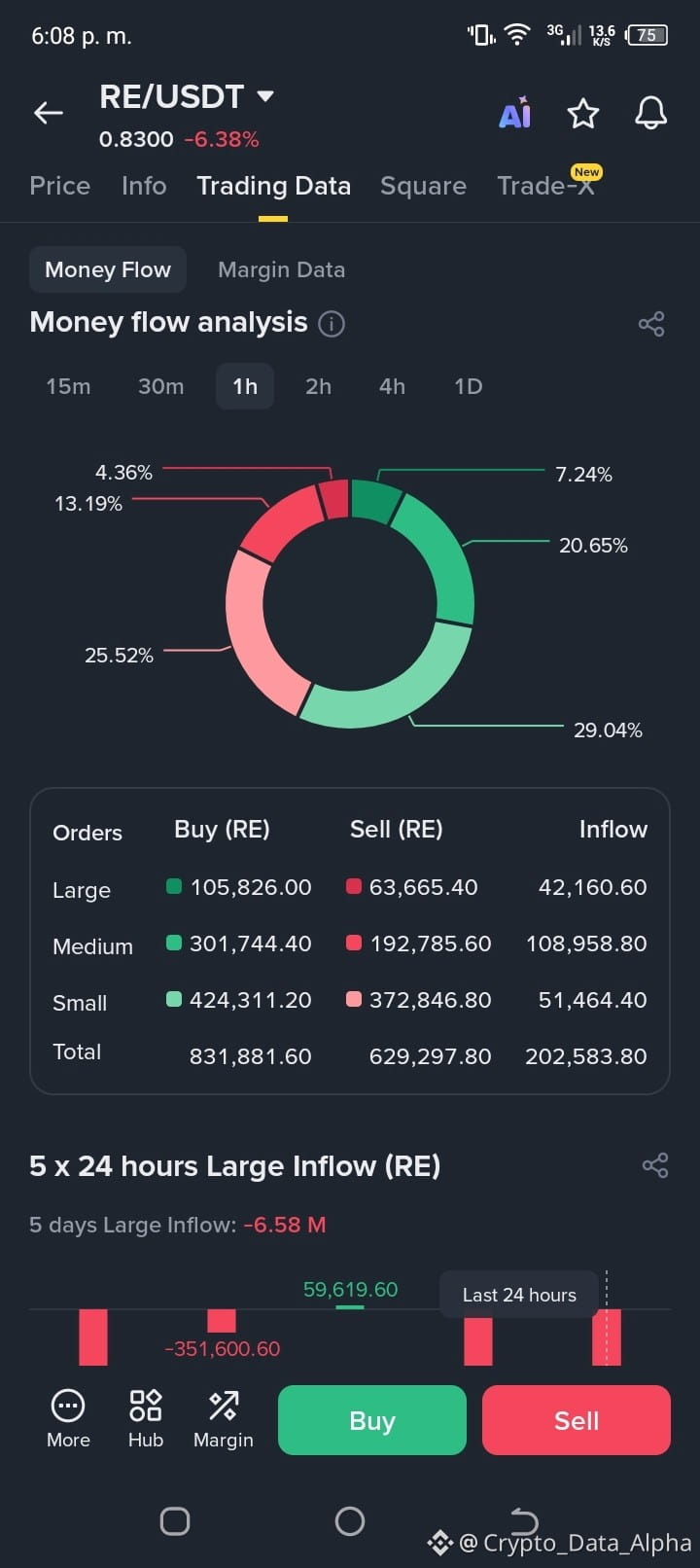Share the 5 x 24 hours Large Inflow chart
This screenshot has width=700, height=1568.
click(x=655, y=1165)
